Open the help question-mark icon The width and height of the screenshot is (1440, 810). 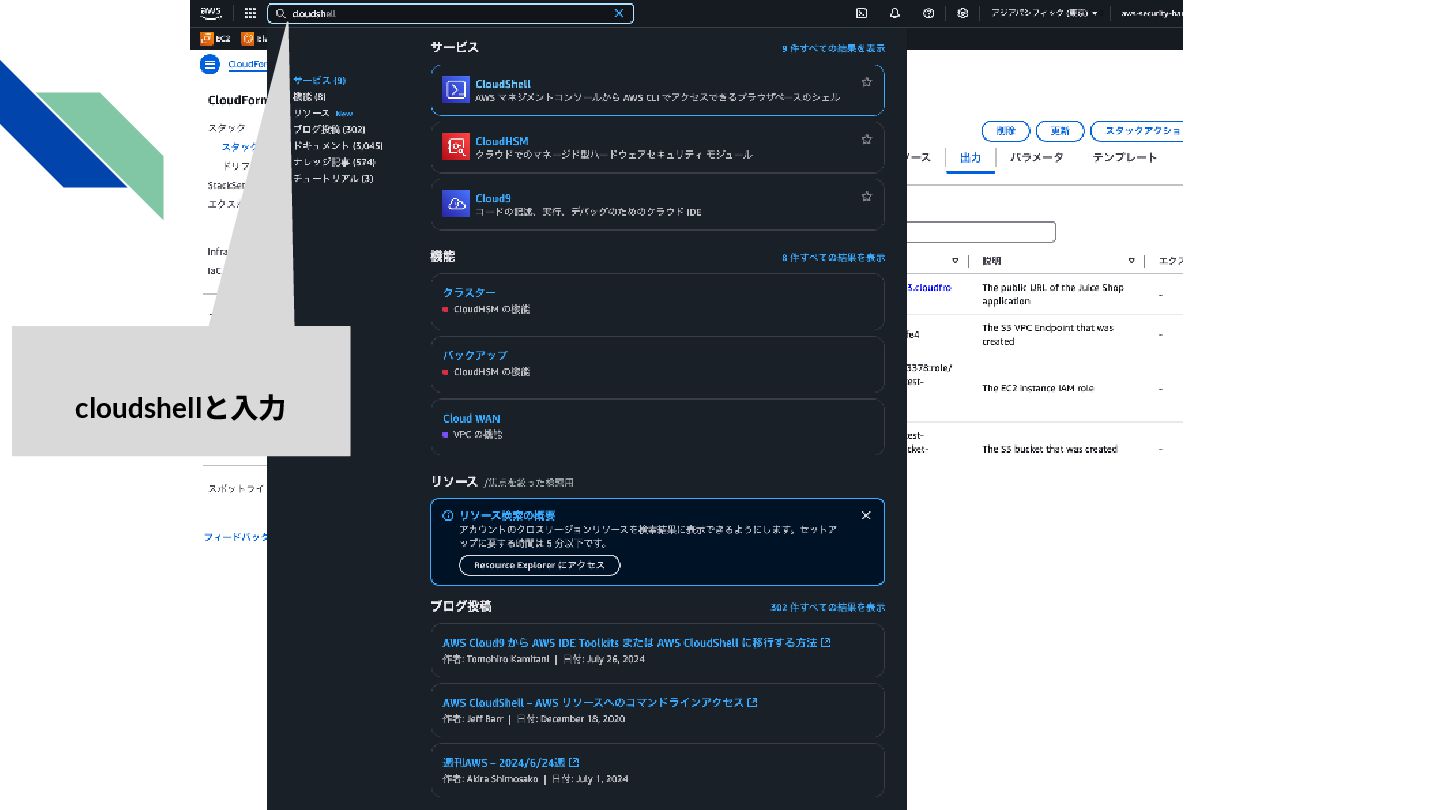[x=928, y=13]
